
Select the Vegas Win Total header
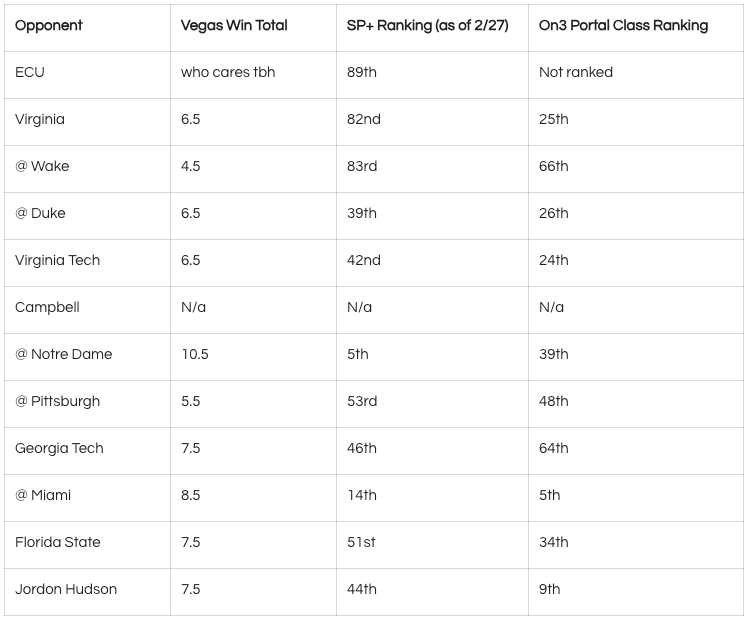253,28
